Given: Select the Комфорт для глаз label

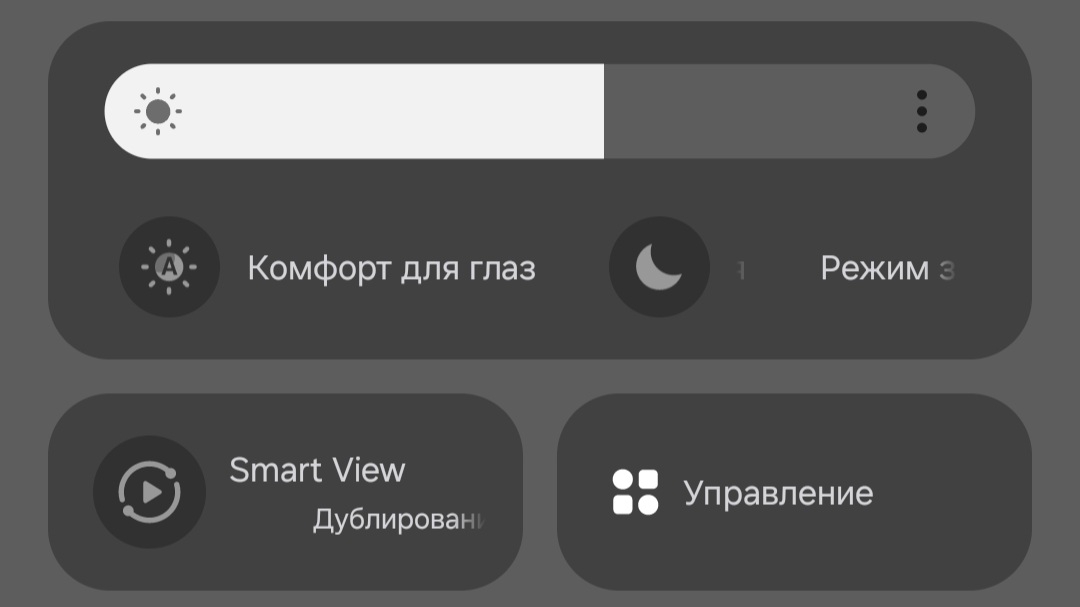Looking at the screenshot, I should click(391, 268).
